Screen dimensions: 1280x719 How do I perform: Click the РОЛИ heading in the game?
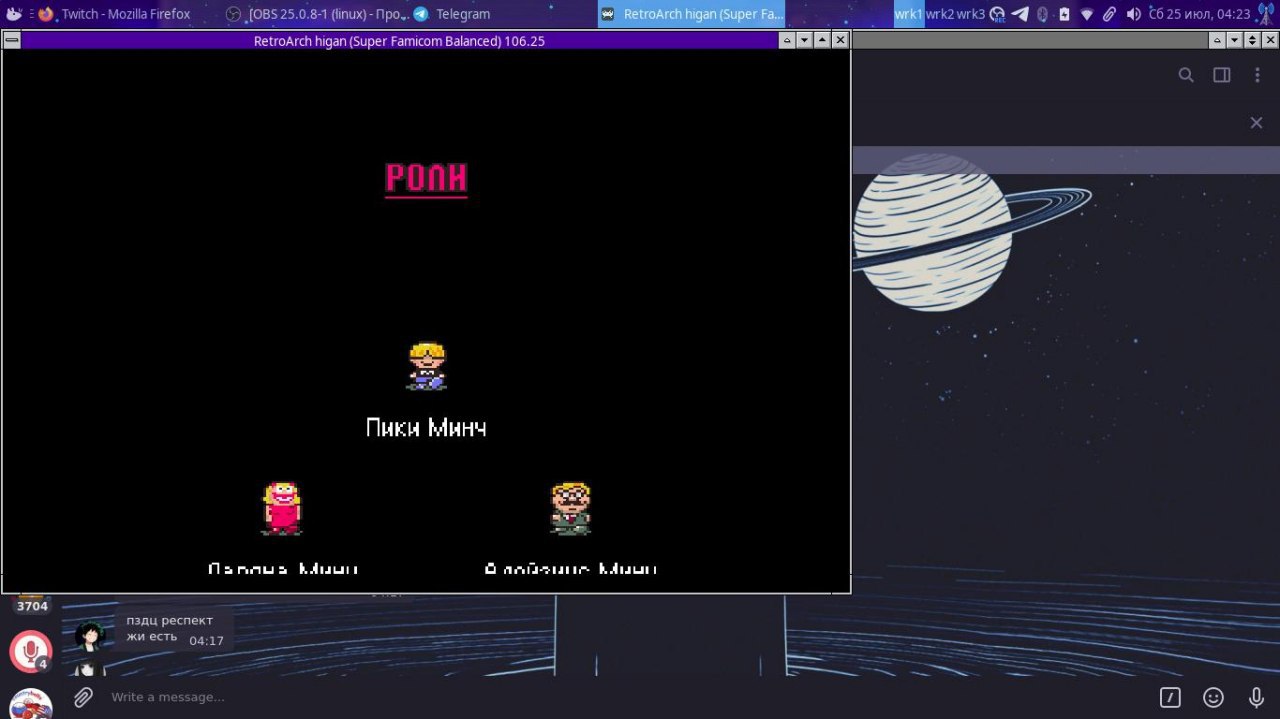tap(426, 179)
